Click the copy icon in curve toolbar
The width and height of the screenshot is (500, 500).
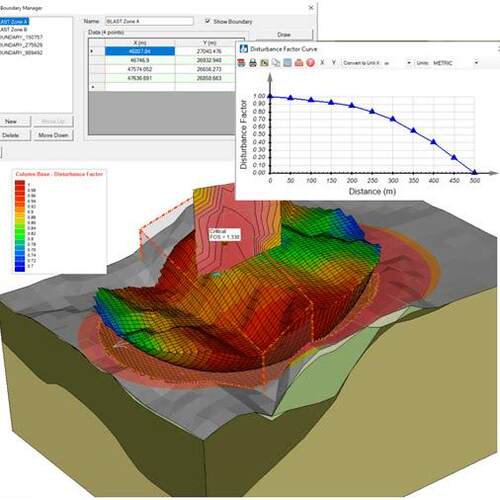click(276, 62)
